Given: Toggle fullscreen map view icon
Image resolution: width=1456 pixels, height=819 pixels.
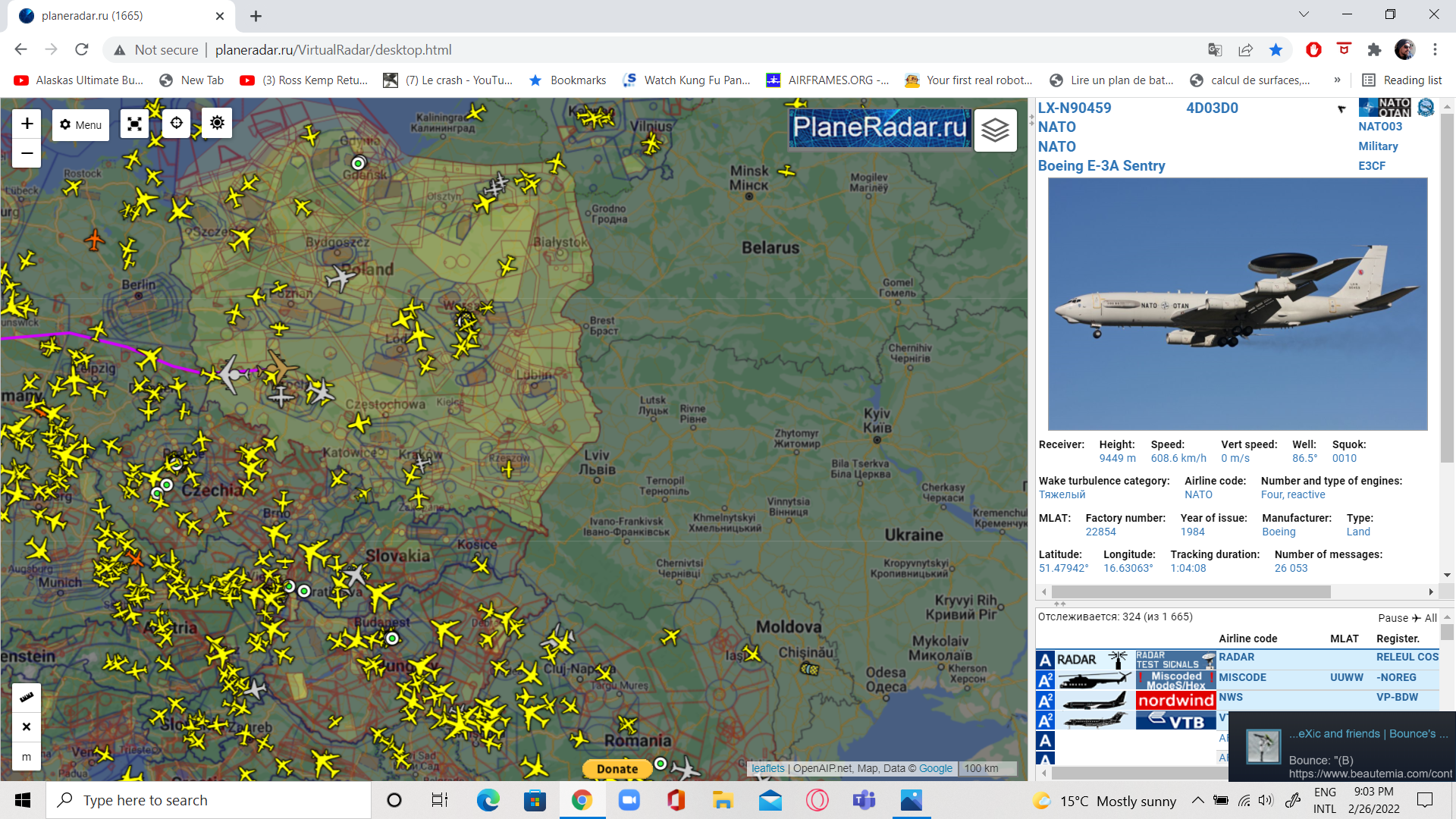Looking at the screenshot, I should click(x=134, y=124).
